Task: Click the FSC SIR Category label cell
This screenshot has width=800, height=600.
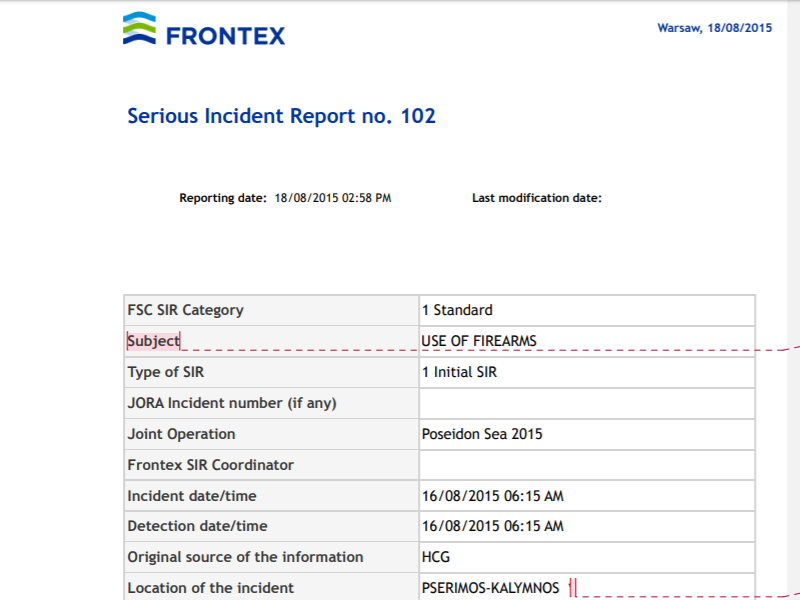Action: coord(271,310)
